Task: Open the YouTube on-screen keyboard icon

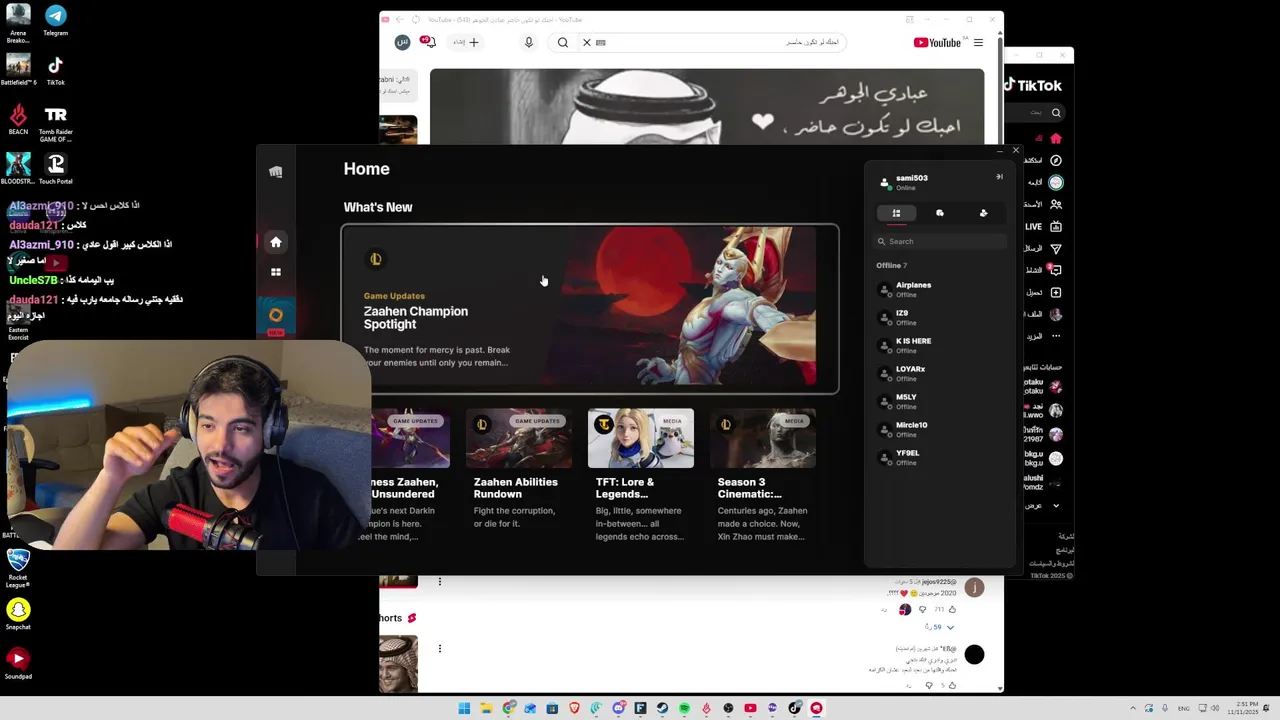Action: click(x=601, y=42)
